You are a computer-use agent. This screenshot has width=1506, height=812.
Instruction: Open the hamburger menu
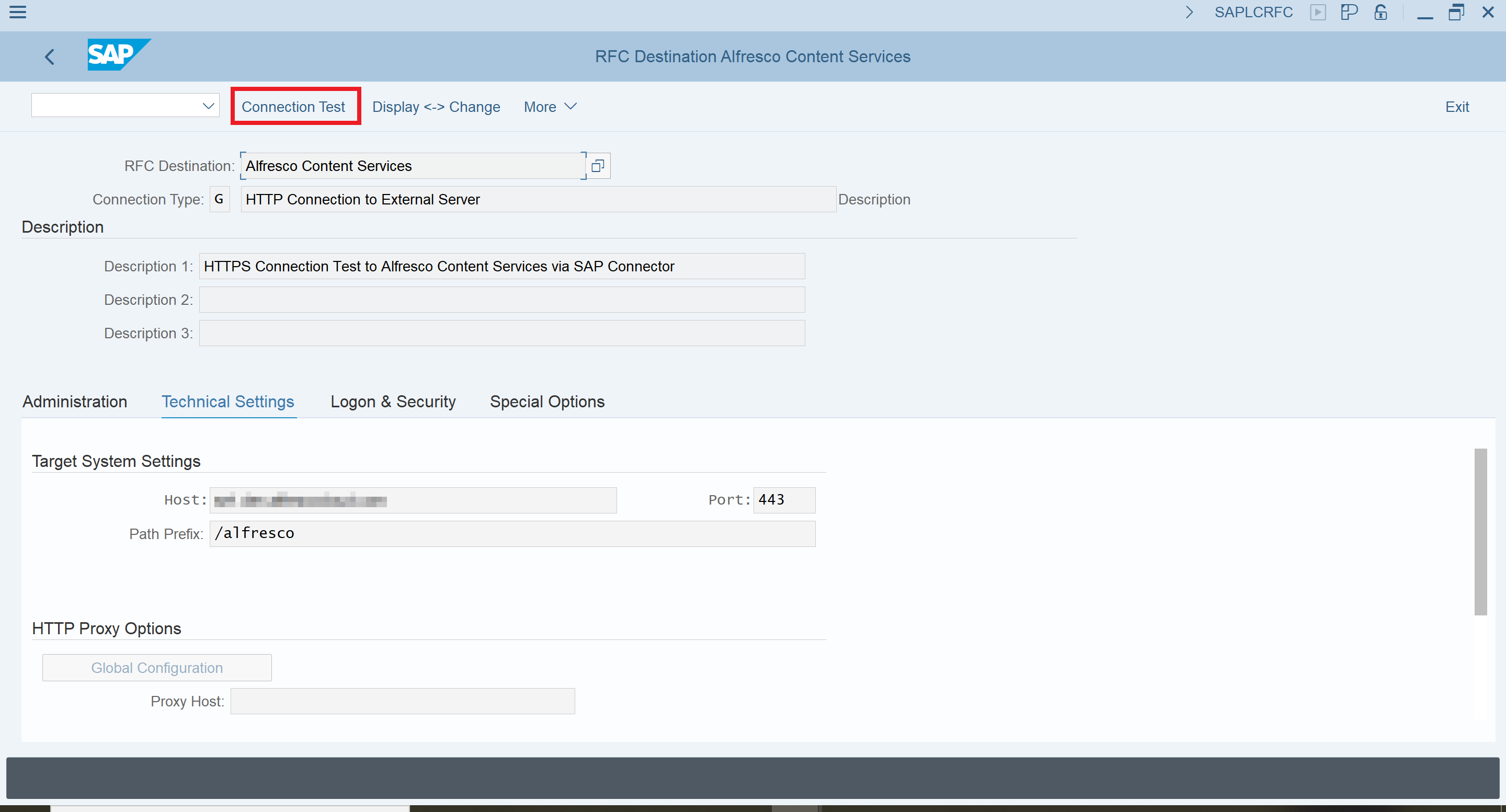click(18, 12)
